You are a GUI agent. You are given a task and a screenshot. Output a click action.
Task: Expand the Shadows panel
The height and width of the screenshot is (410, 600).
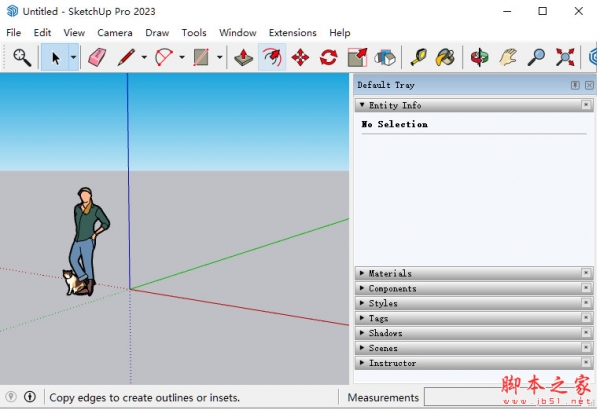pos(362,333)
